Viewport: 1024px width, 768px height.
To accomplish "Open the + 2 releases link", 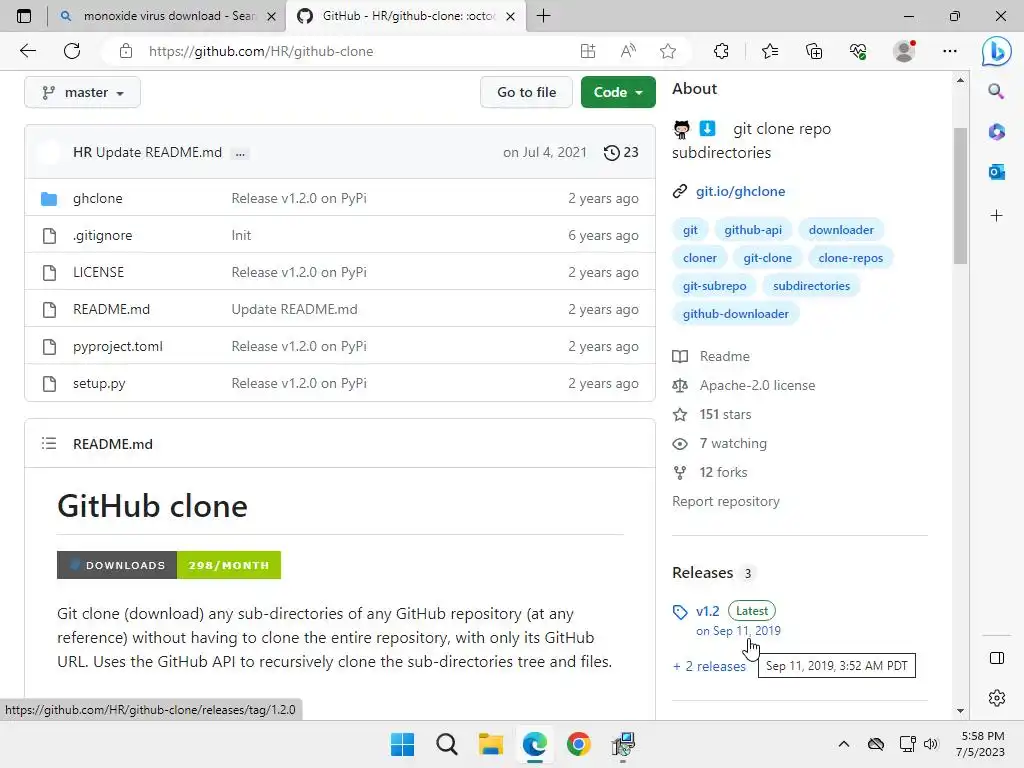I will click(709, 667).
